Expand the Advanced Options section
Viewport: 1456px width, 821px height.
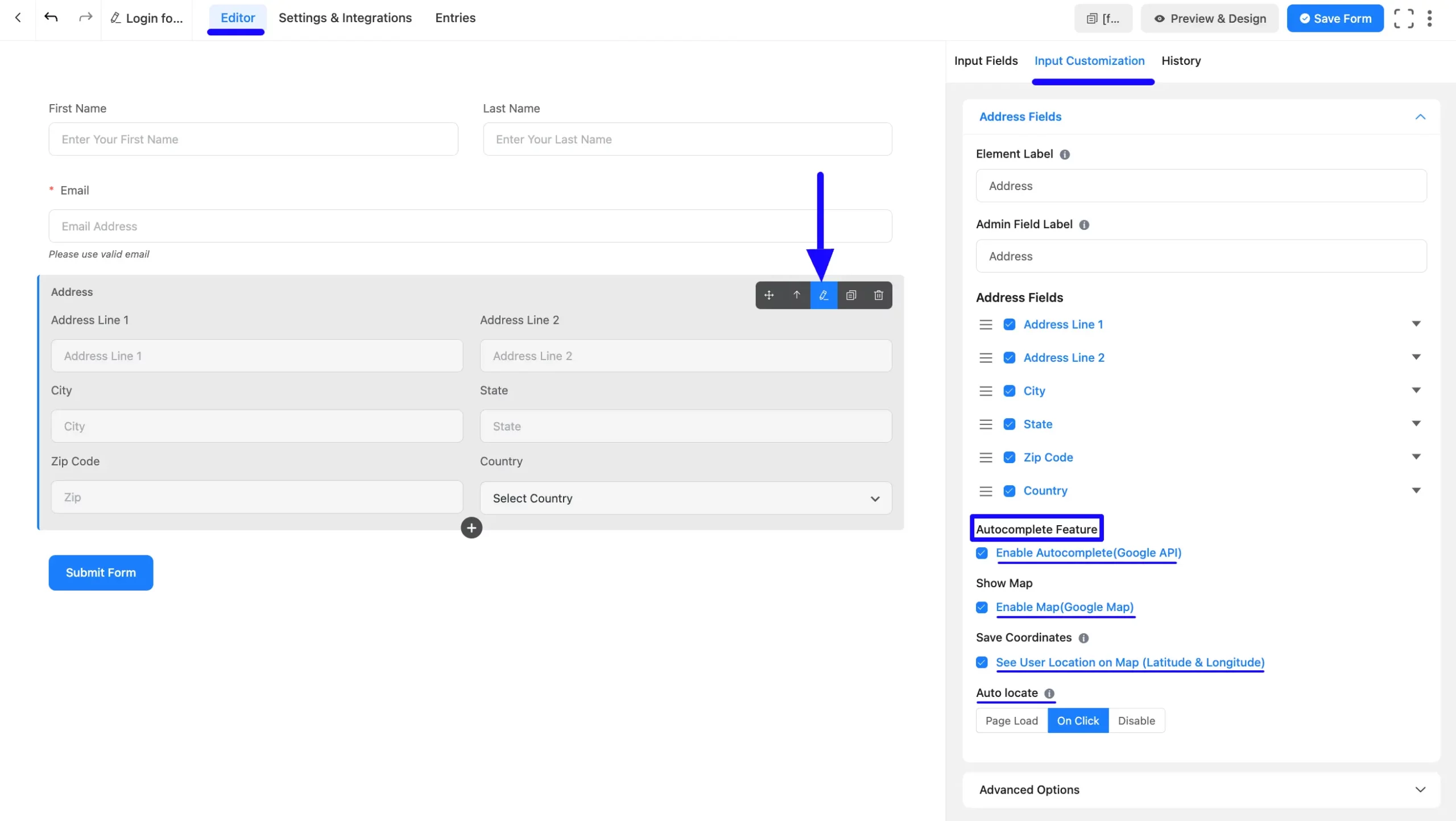(1420, 789)
